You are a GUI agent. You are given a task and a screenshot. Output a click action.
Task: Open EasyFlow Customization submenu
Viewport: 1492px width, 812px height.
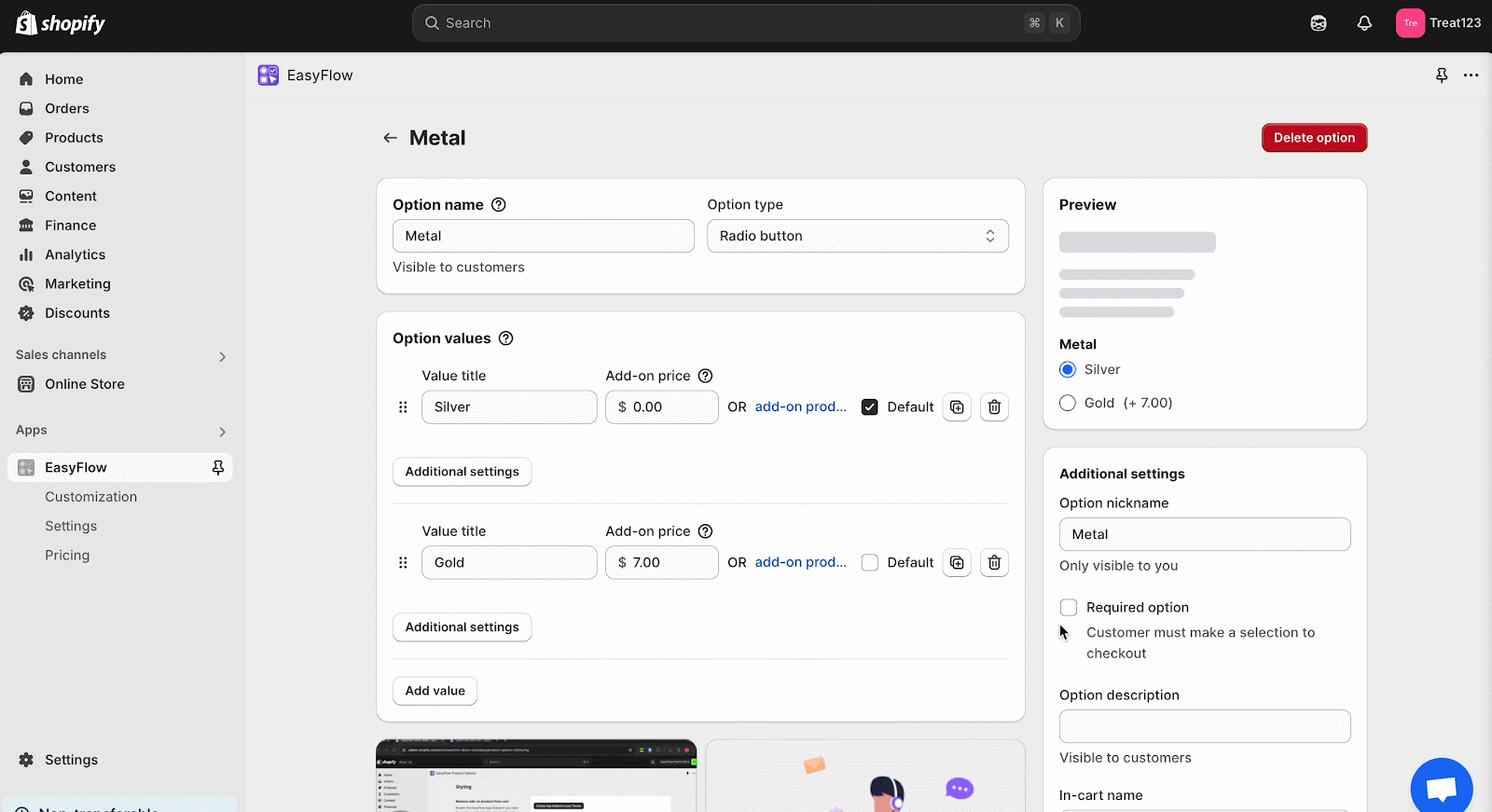[x=91, y=497]
